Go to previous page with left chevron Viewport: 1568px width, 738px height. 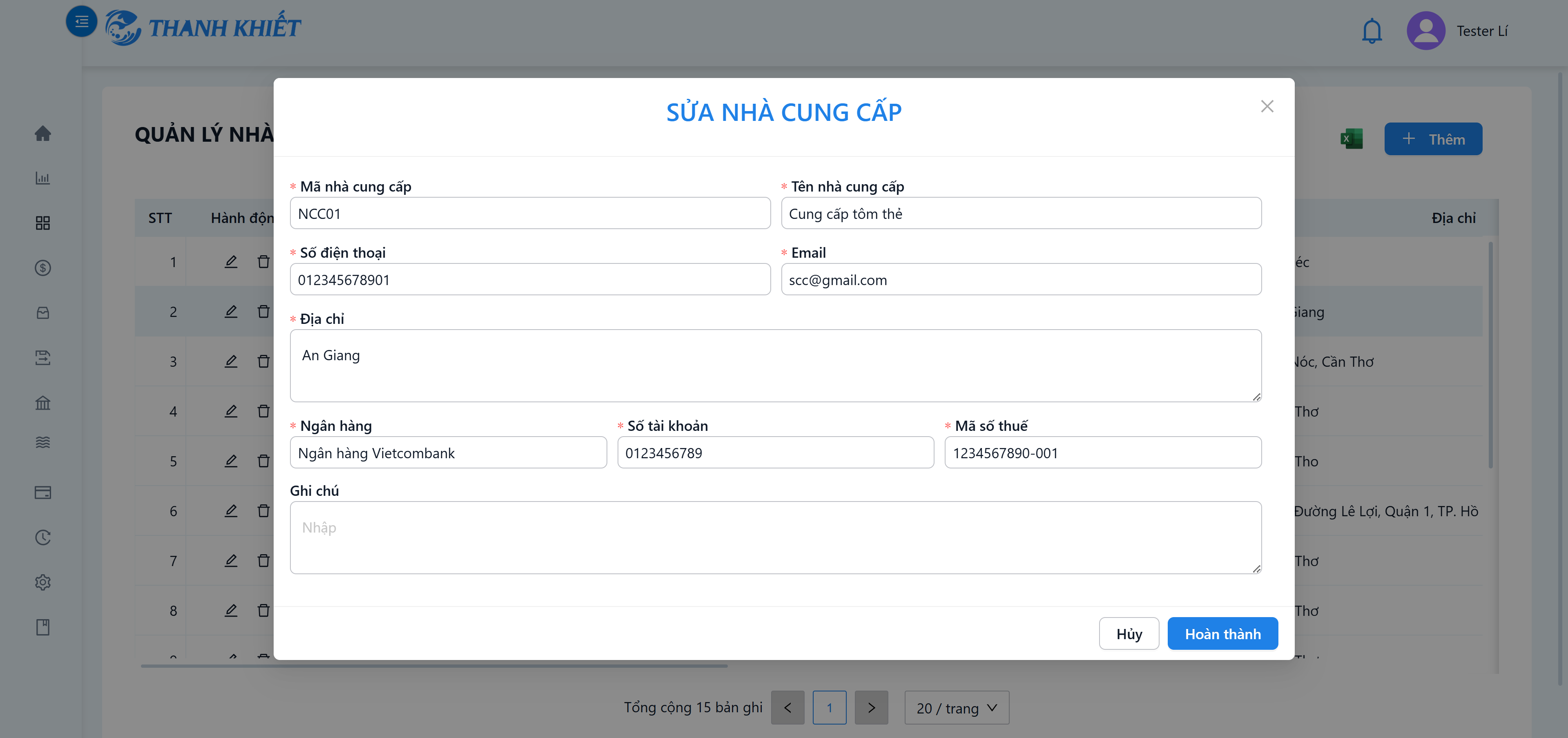click(787, 708)
